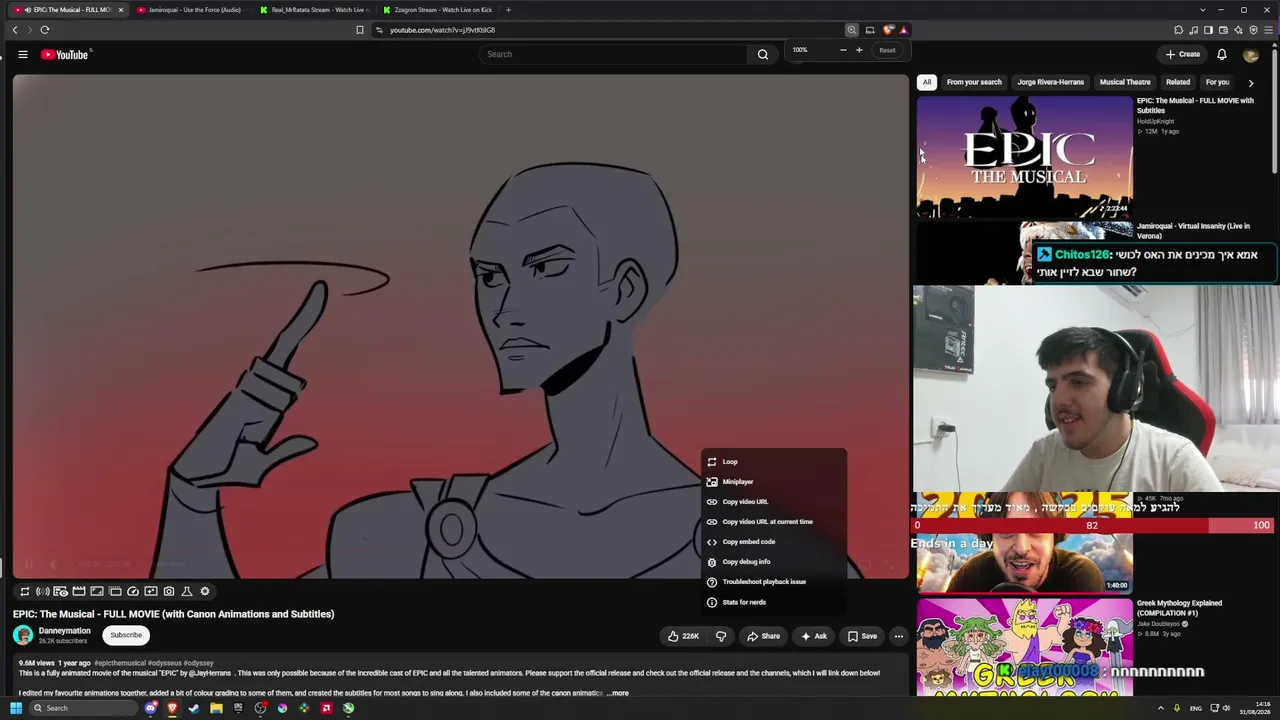Toggle the volume boost sound-wave icon
The width and height of the screenshot is (1280, 720).
click(x=43, y=591)
